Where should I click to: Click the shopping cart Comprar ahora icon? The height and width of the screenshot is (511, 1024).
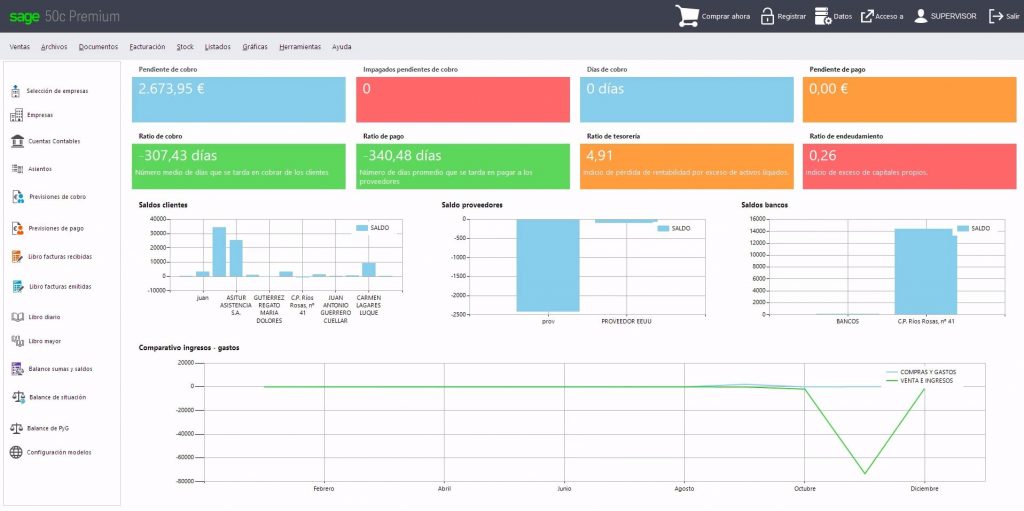click(687, 16)
